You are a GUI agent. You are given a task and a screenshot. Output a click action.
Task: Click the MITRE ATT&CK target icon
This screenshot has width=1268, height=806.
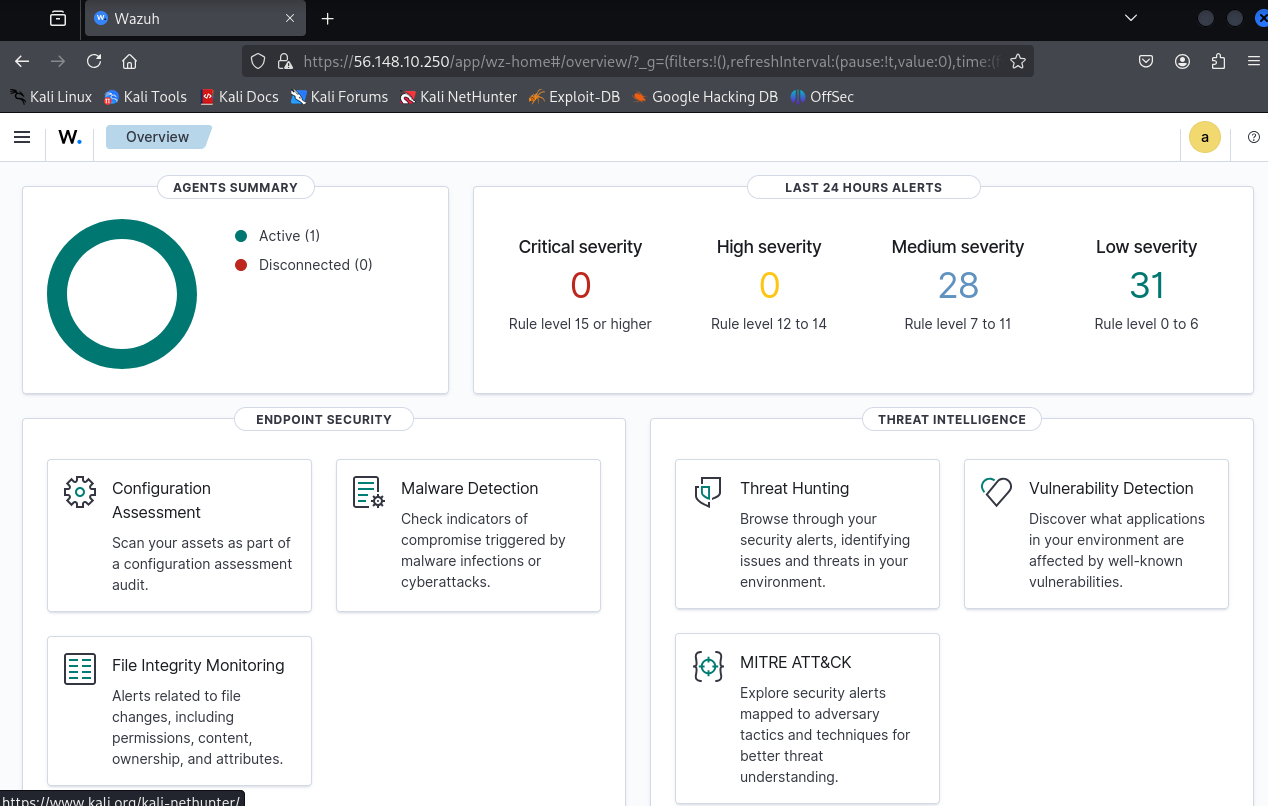(708, 665)
